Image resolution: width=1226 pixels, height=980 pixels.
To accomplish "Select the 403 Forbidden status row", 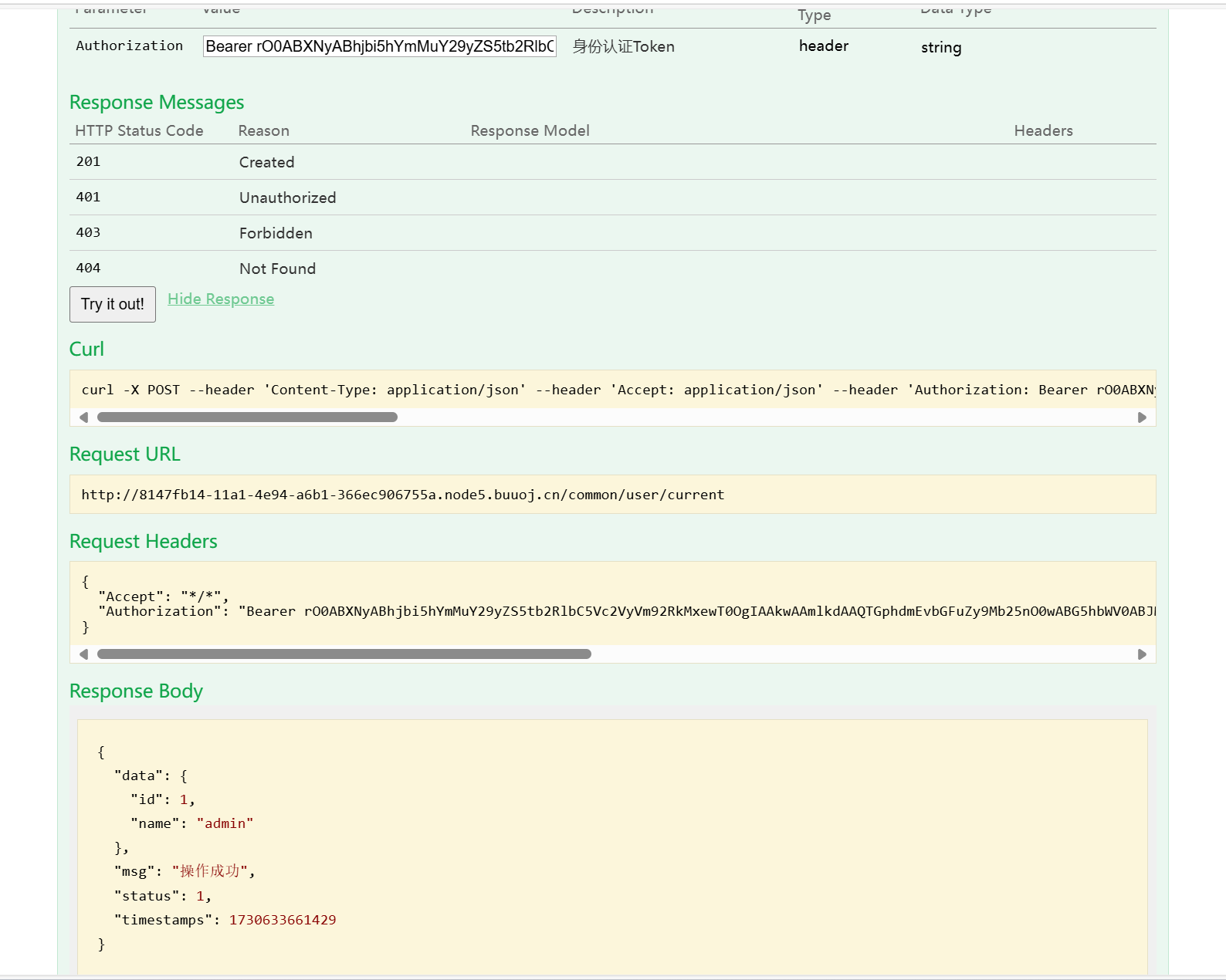I will click(x=276, y=233).
